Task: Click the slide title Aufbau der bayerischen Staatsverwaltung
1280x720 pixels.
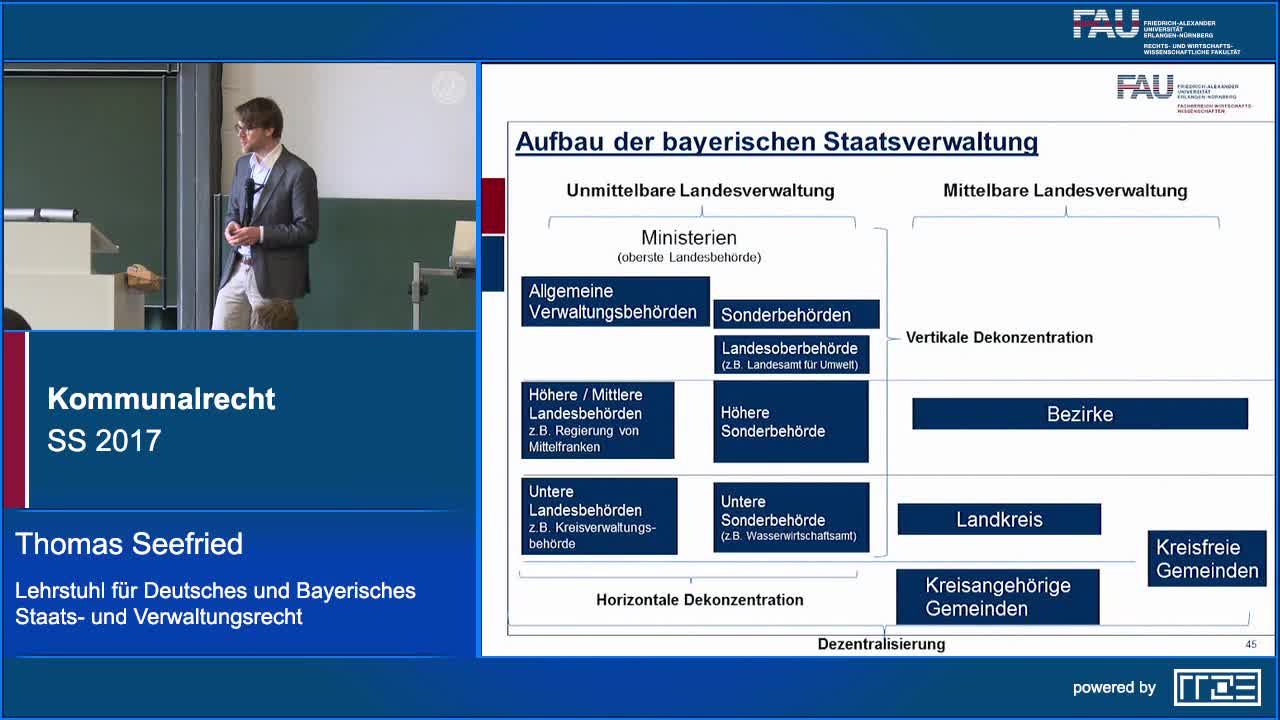Action: [x=776, y=142]
